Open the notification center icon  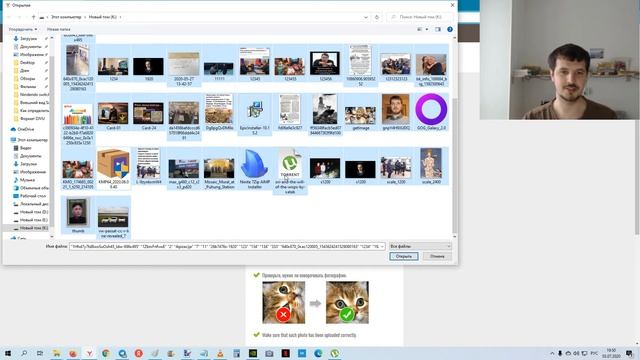(x=629, y=353)
